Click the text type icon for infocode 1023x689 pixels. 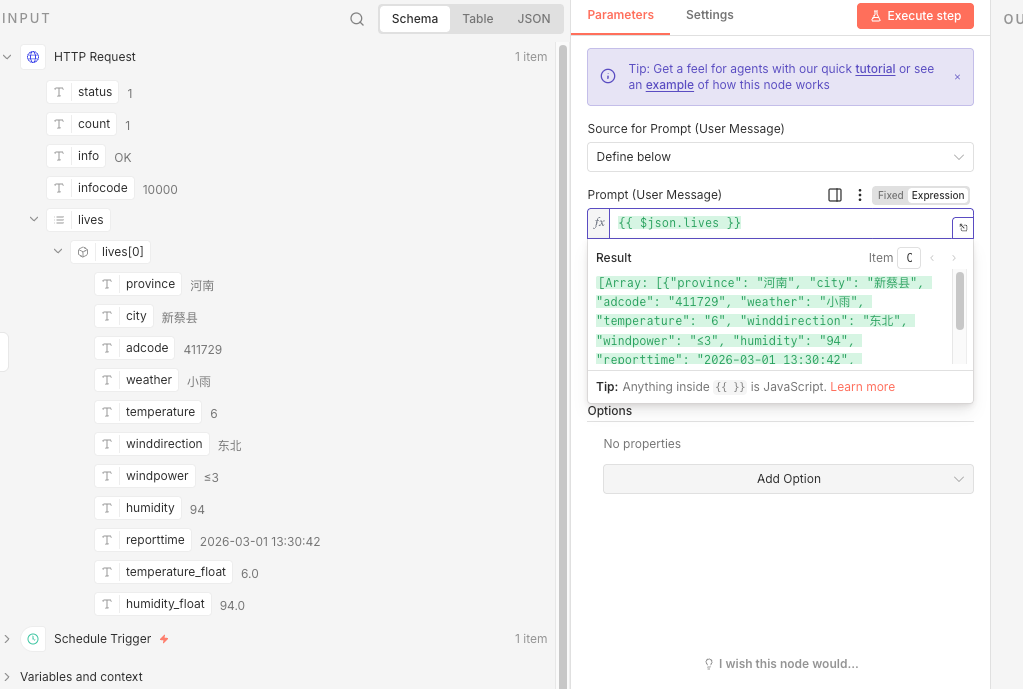click(59, 188)
